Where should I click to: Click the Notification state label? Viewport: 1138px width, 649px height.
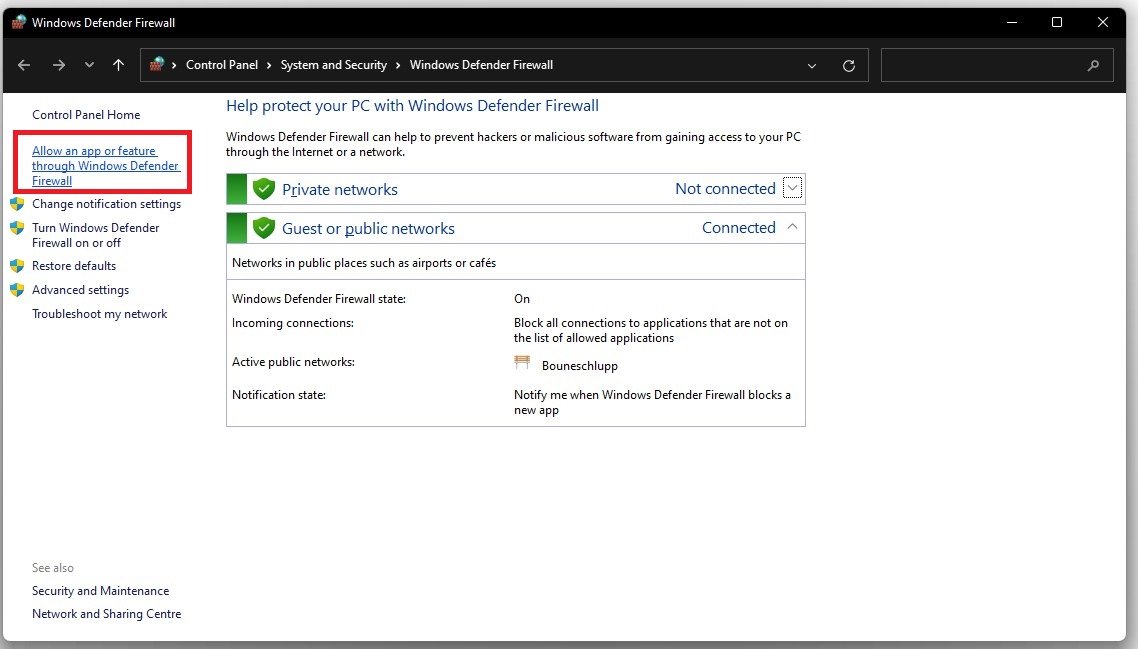[x=279, y=395]
